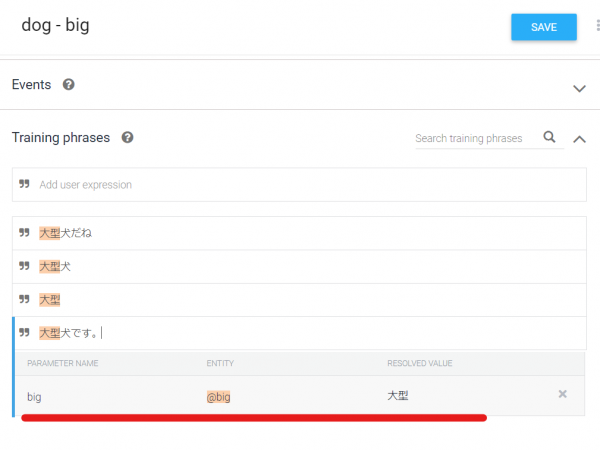Click the Add user expression field

click(x=299, y=184)
